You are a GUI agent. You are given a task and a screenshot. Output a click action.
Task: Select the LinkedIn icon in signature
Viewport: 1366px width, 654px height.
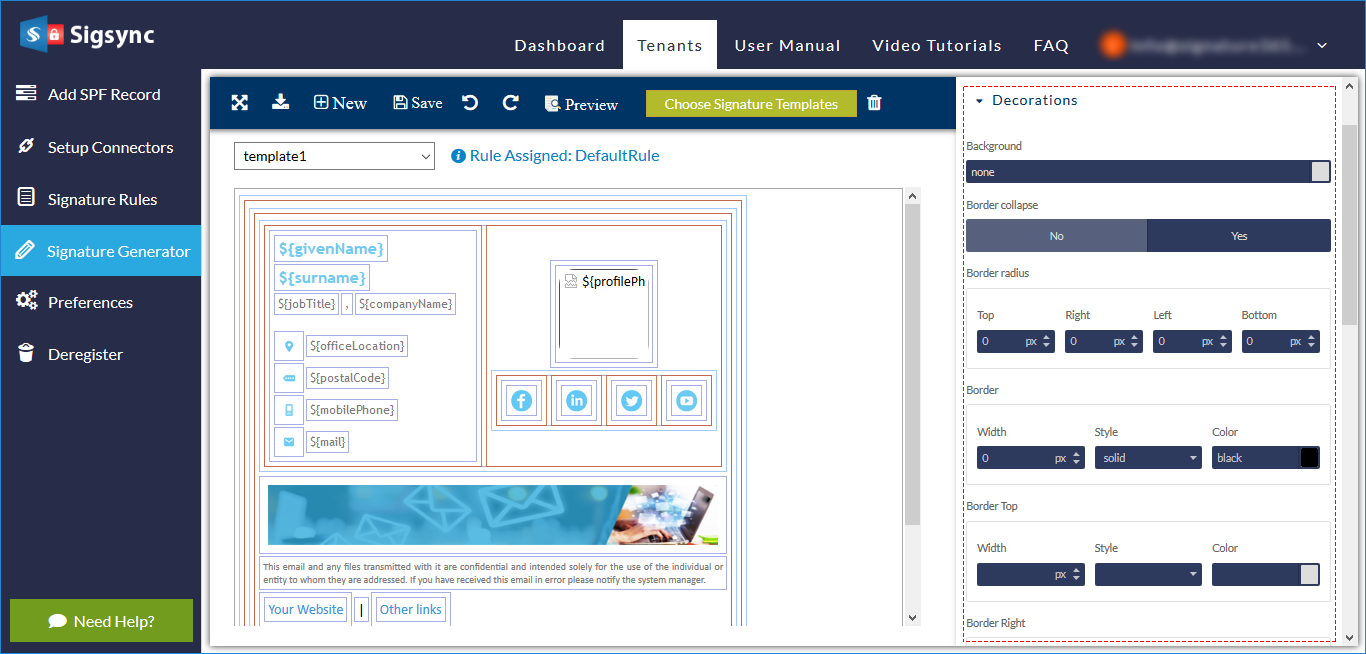[x=576, y=401]
